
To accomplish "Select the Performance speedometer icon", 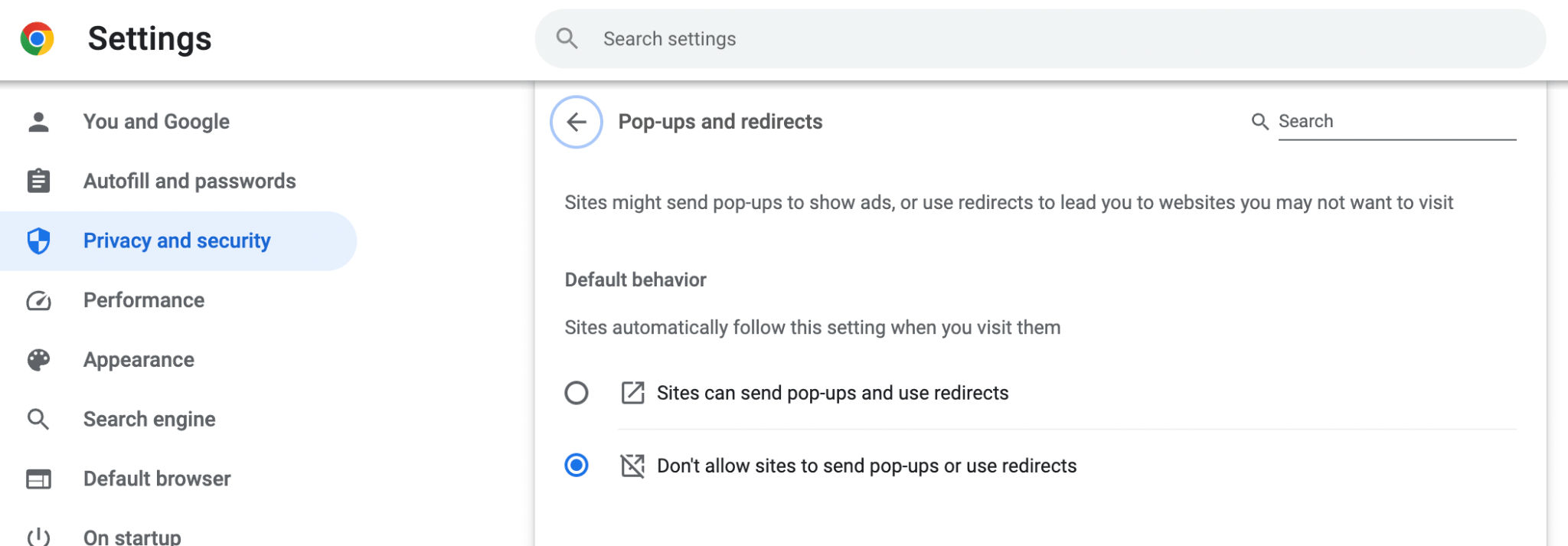I will pyautogui.click(x=38, y=299).
